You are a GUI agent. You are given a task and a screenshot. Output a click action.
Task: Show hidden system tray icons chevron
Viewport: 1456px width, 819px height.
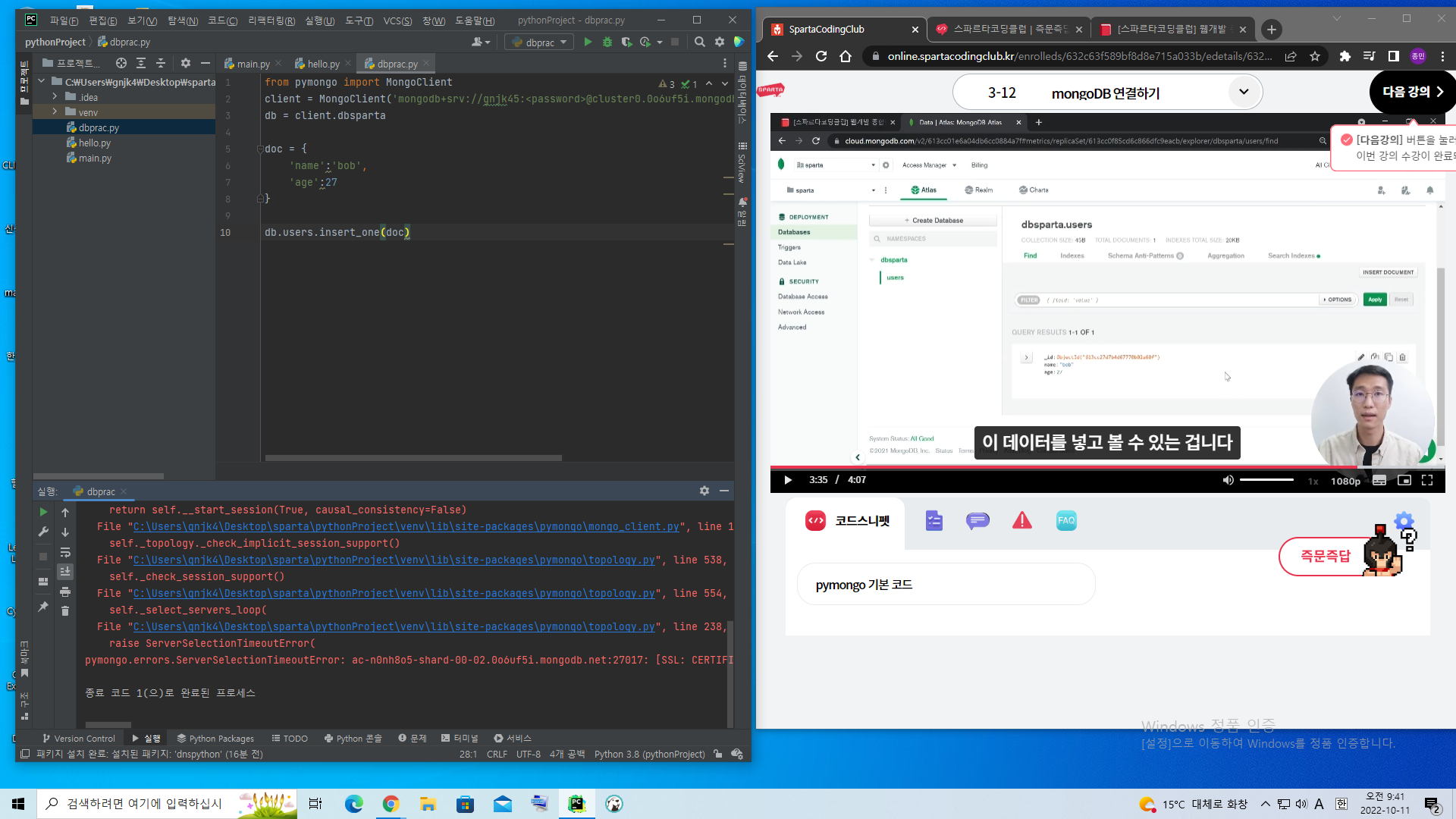coord(1266,804)
